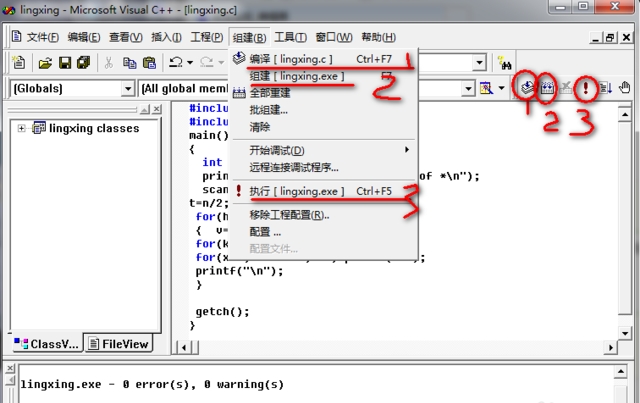Click editor vertical scrollbar down arrow
The width and height of the screenshot is (640, 403).
click(625, 333)
